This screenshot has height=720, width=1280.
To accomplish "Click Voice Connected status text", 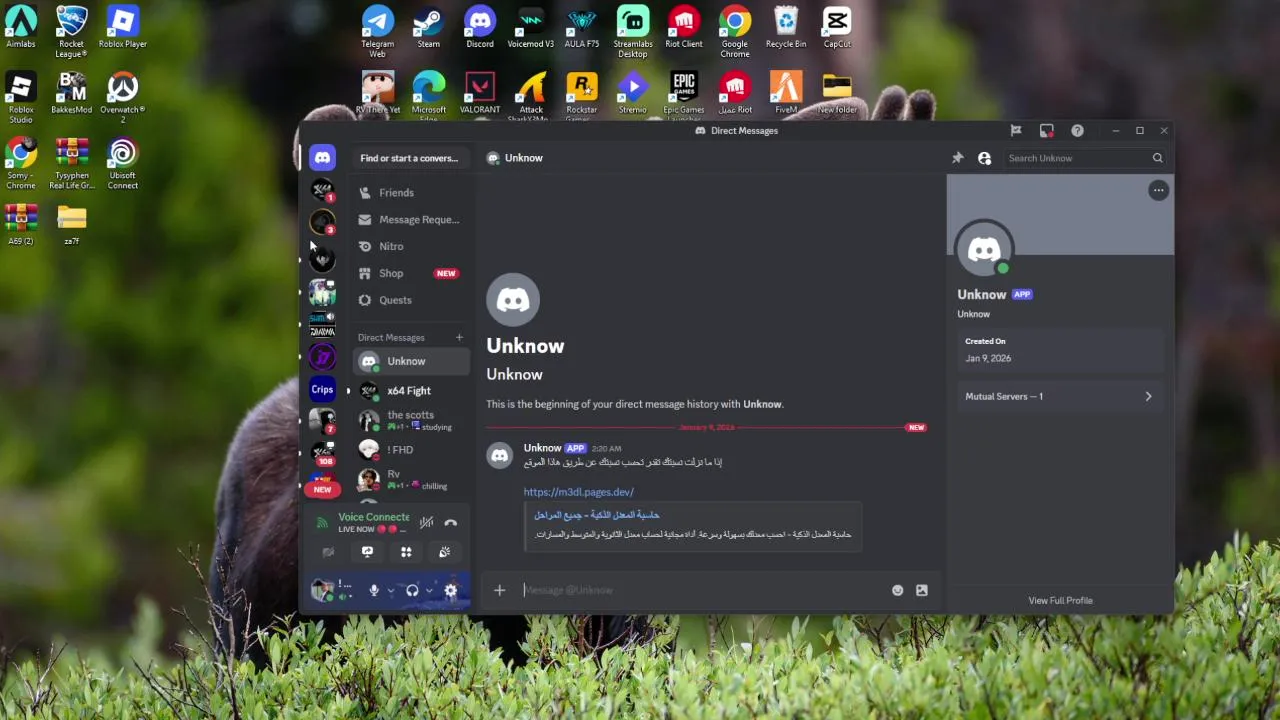I will pos(374,517).
